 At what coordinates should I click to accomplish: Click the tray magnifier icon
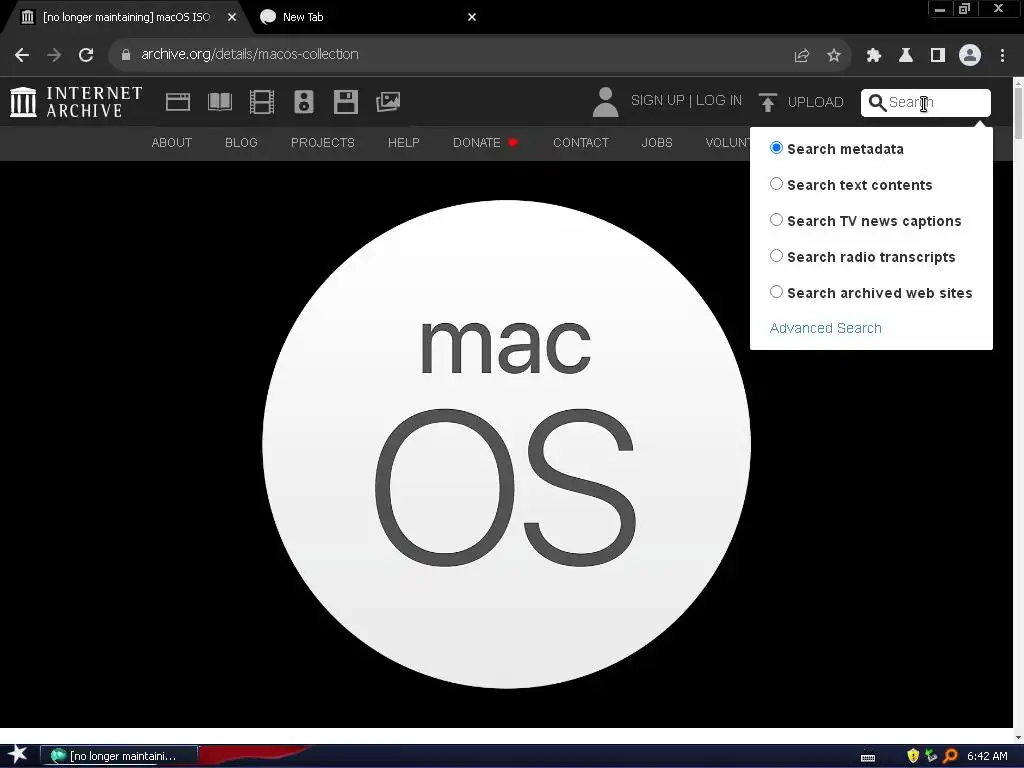(x=950, y=756)
